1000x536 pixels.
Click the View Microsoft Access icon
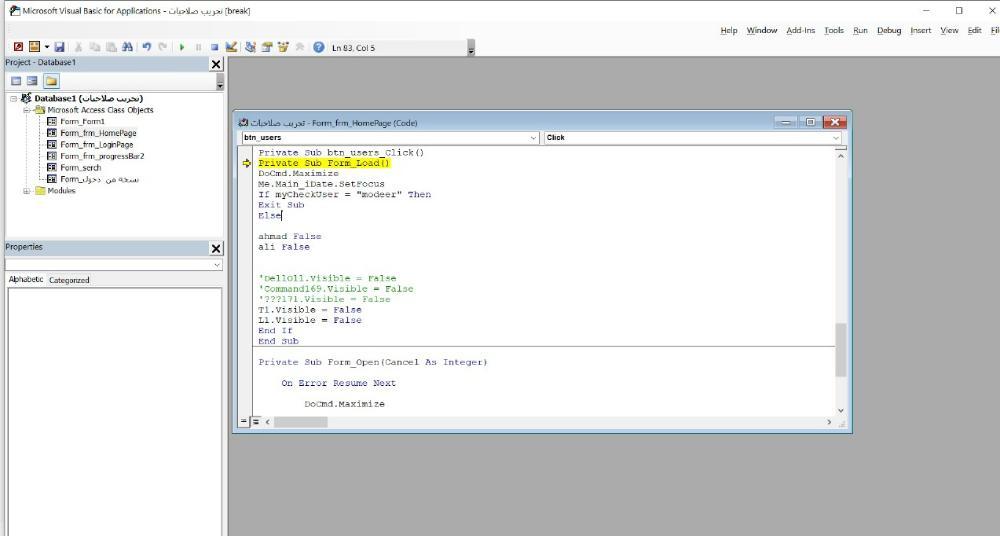[x=18, y=47]
